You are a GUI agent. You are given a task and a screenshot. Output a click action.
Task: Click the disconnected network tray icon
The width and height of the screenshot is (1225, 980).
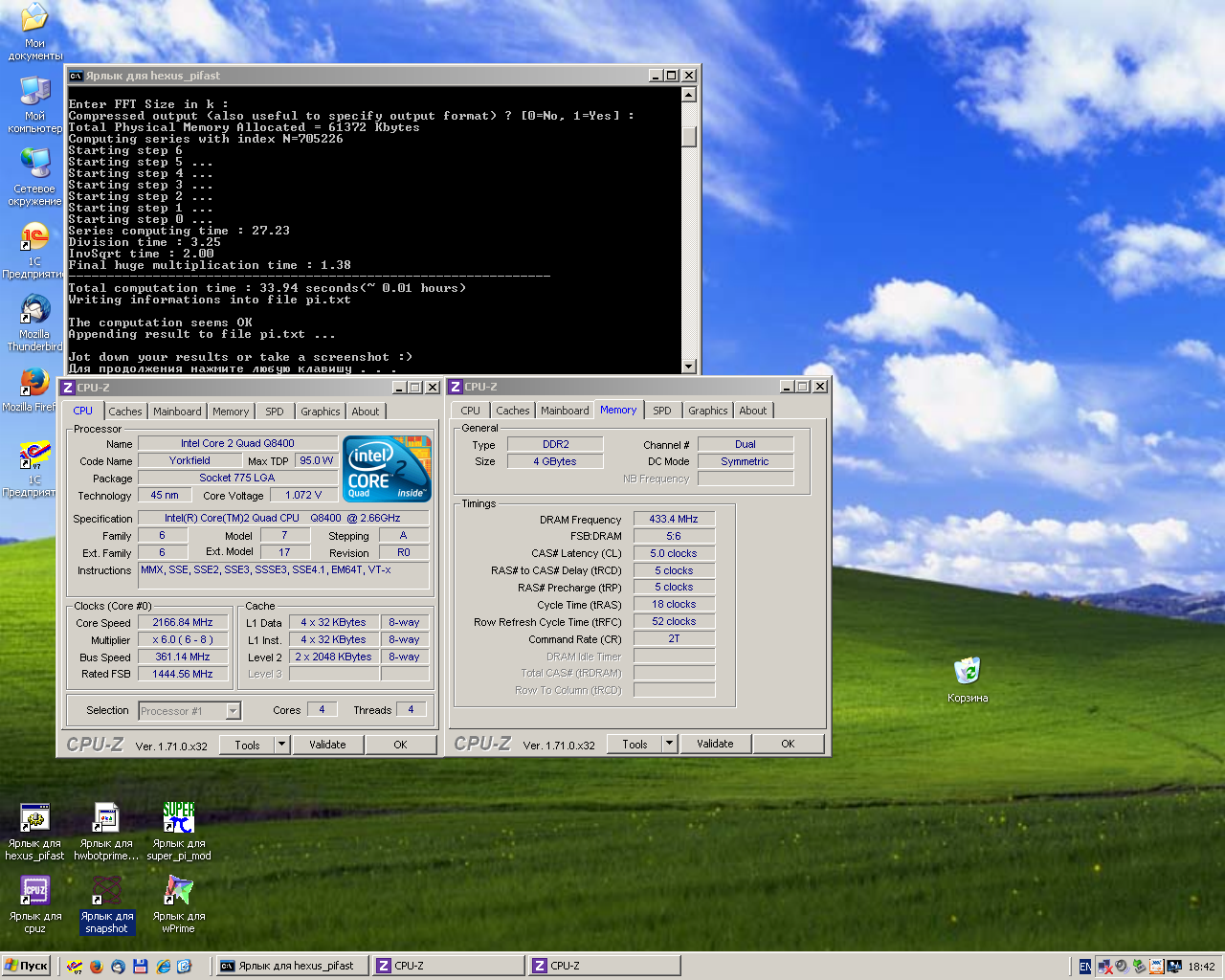[1104, 967]
